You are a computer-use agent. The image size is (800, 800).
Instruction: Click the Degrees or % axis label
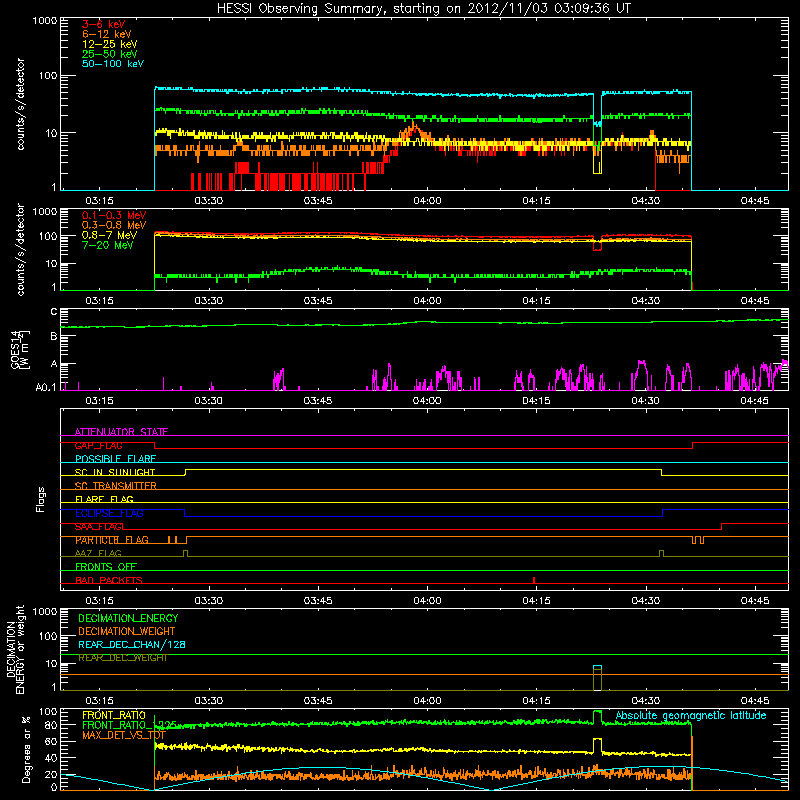coord(26,749)
